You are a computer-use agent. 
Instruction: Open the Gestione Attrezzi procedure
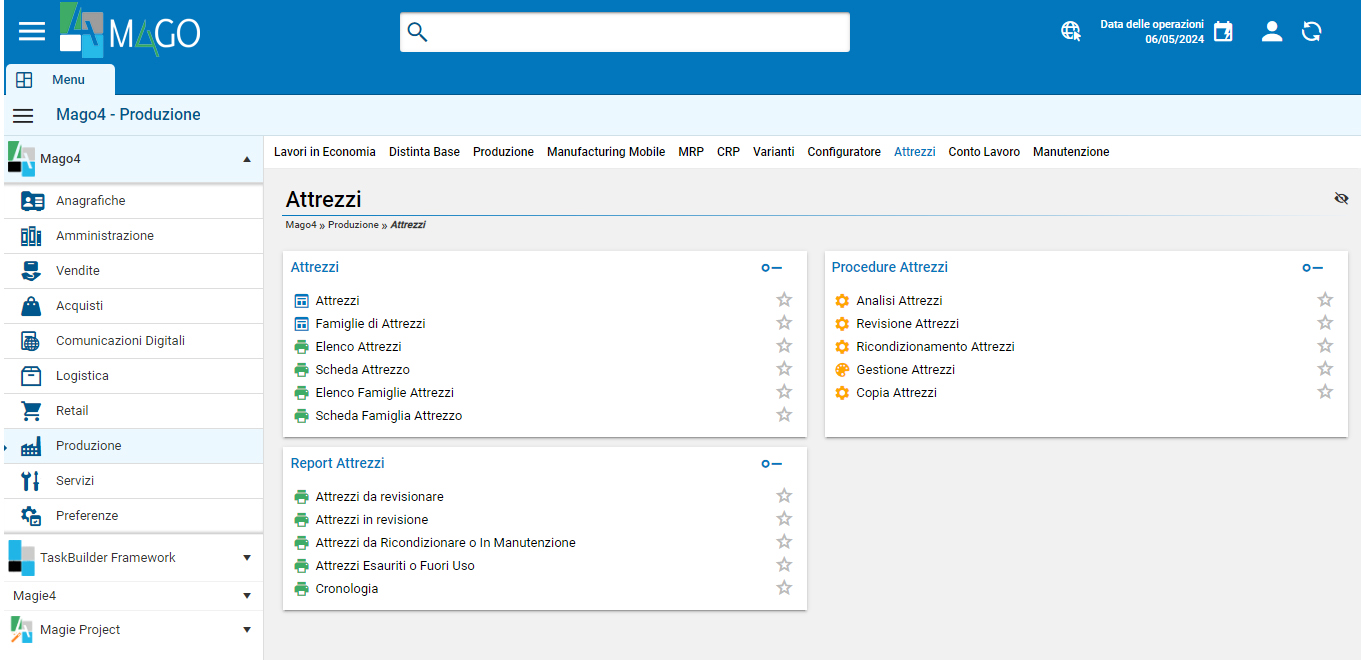click(905, 370)
